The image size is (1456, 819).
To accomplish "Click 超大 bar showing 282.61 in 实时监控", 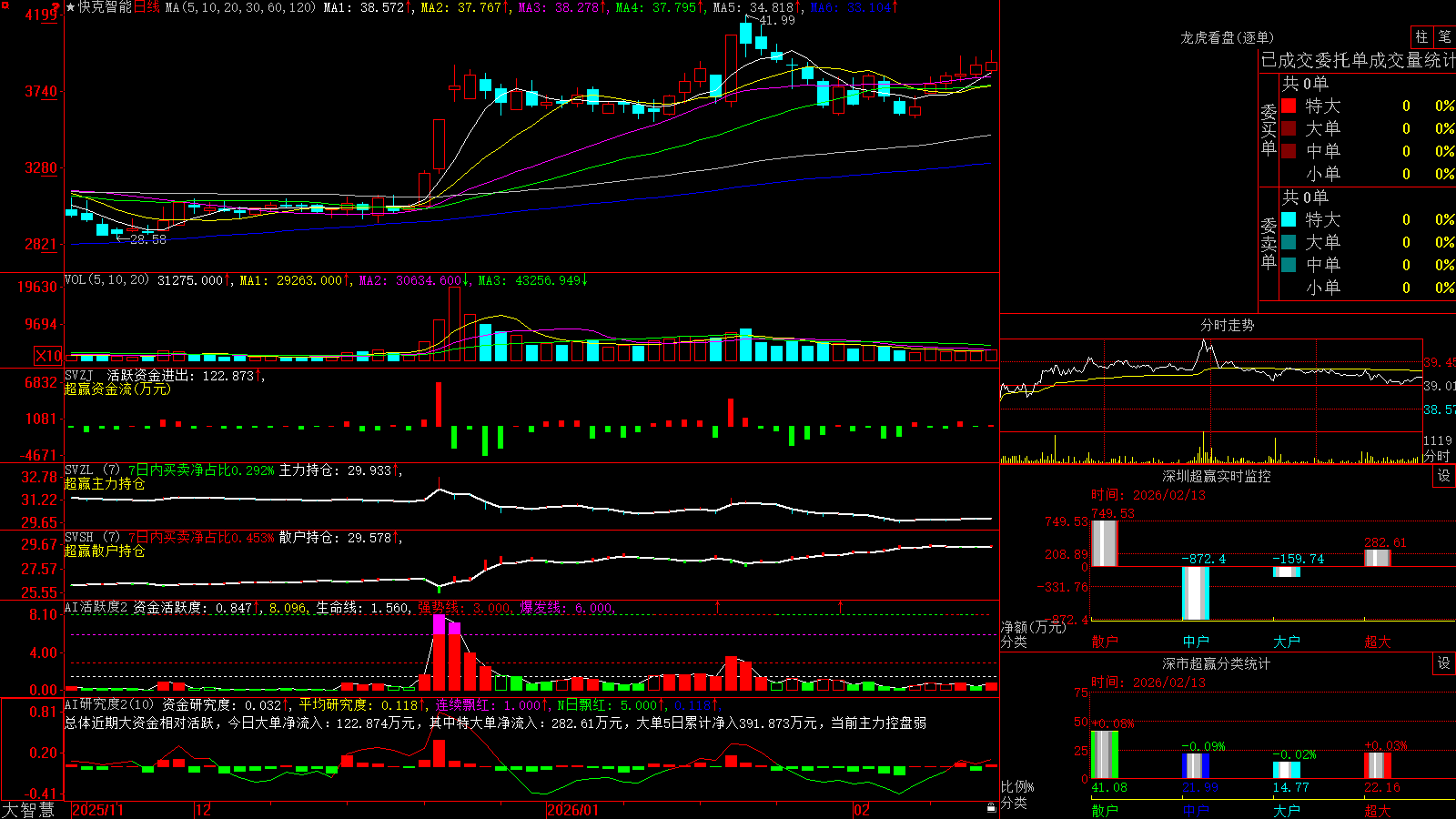I will click(x=1377, y=557).
